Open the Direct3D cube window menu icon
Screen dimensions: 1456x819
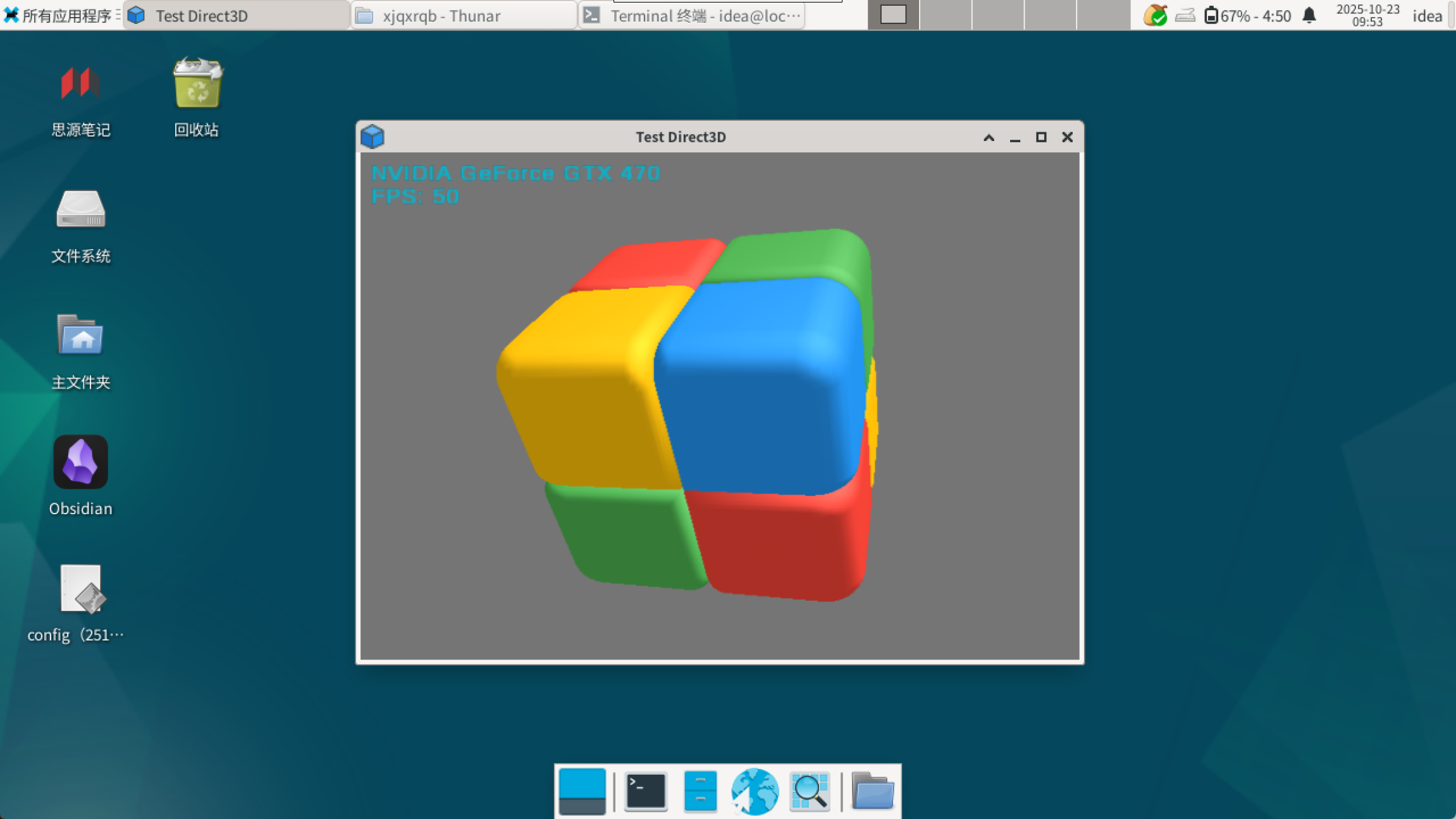coord(373,137)
